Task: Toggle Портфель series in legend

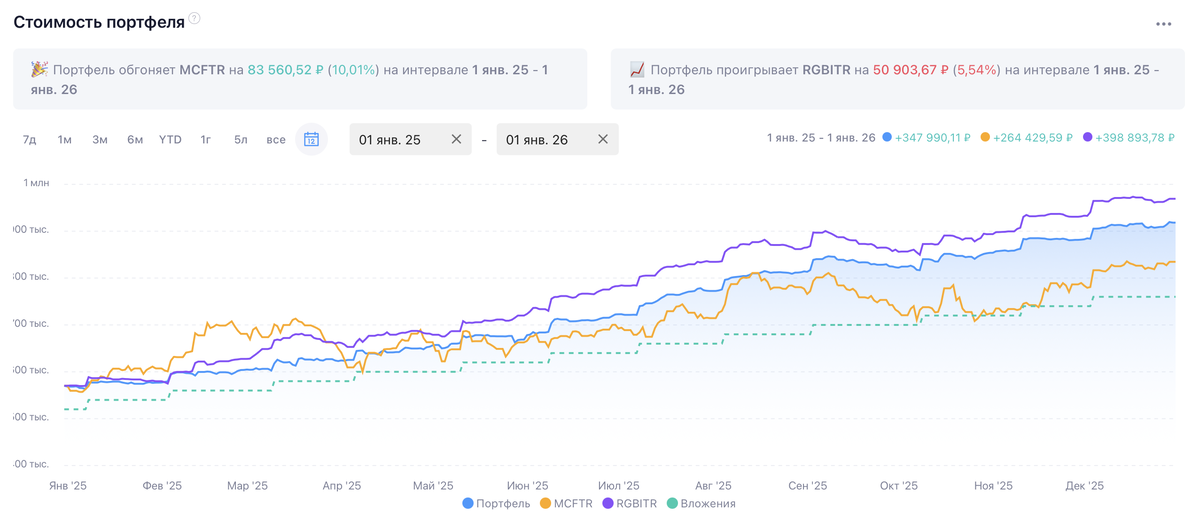Action: 497,503
